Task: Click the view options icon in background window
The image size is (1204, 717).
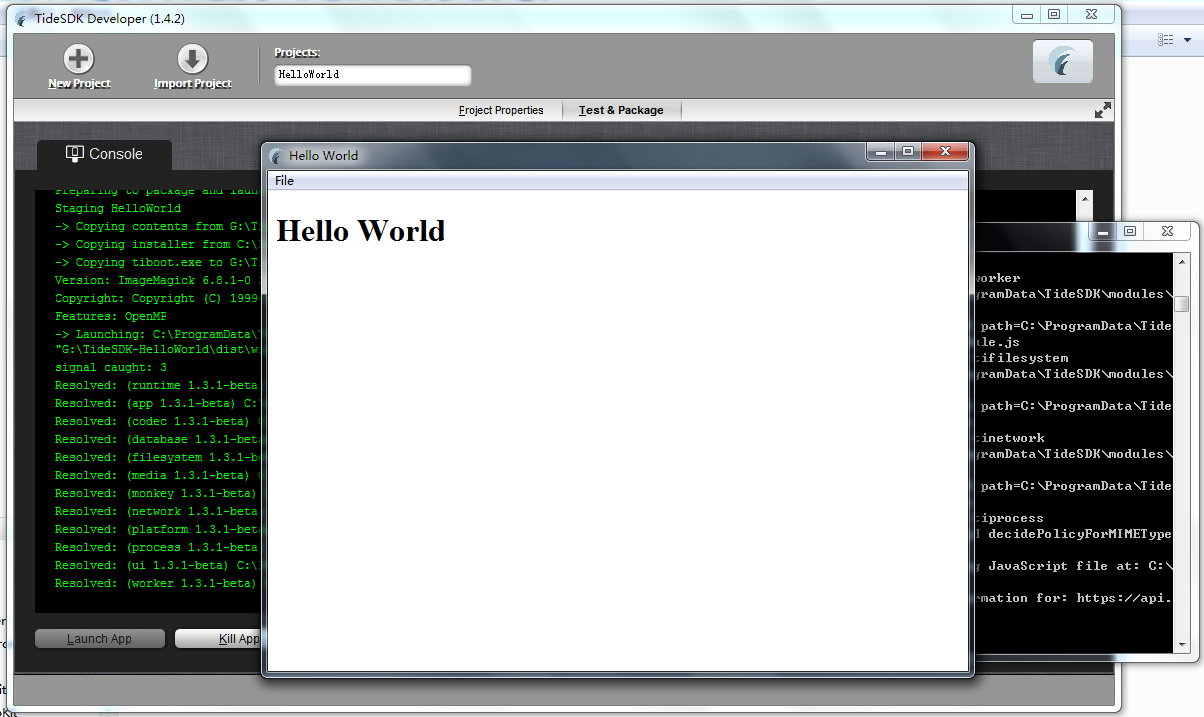Action: pyautogui.click(x=1165, y=39)
